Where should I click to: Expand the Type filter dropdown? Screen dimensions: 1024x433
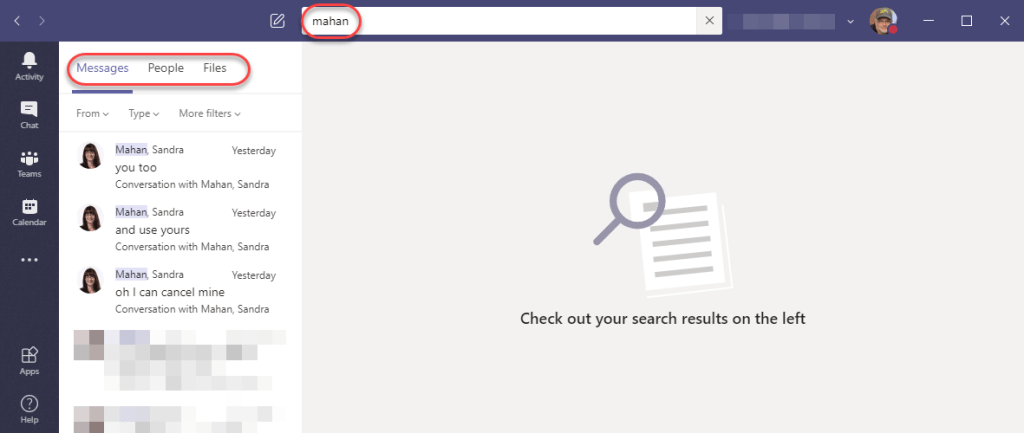click(144, 114)
